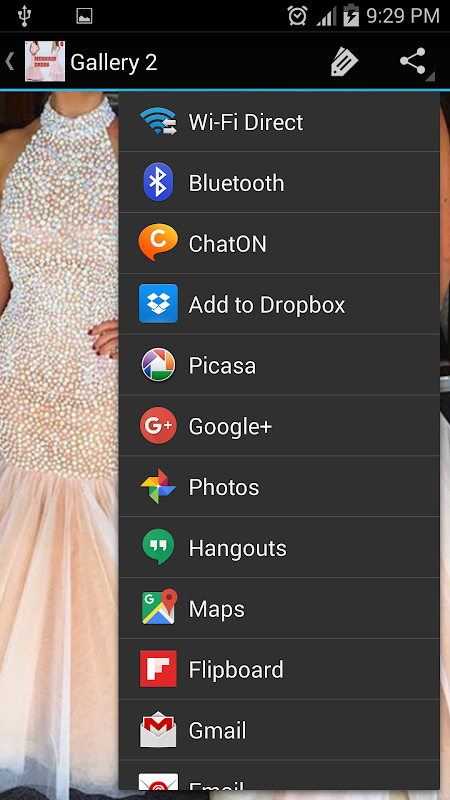Image resolution: width=450 pixels, height=800 pixels.
Task: Tap the pencil edit icon
Action: (344, 62)
